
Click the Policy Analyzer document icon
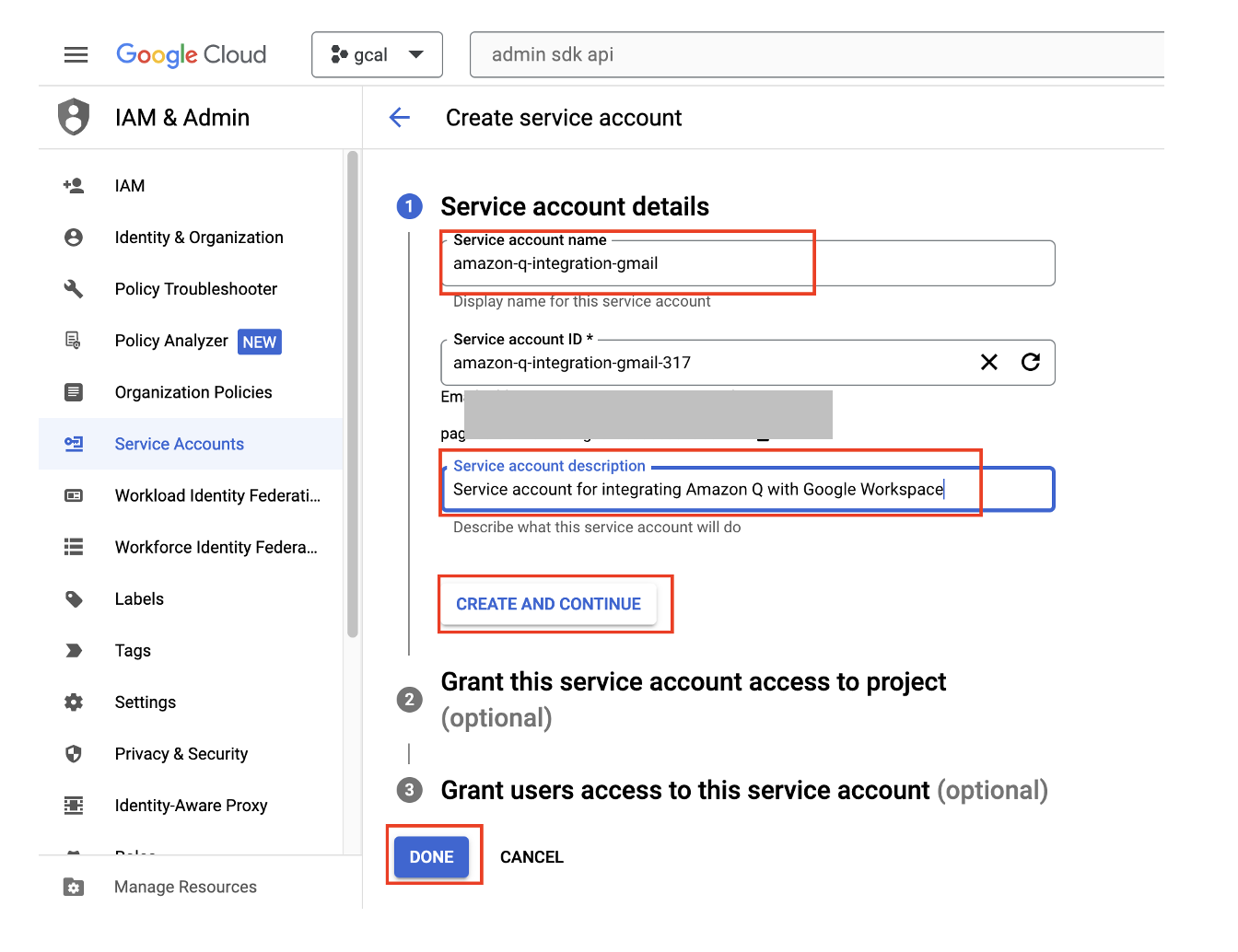(x=74, y=341)
